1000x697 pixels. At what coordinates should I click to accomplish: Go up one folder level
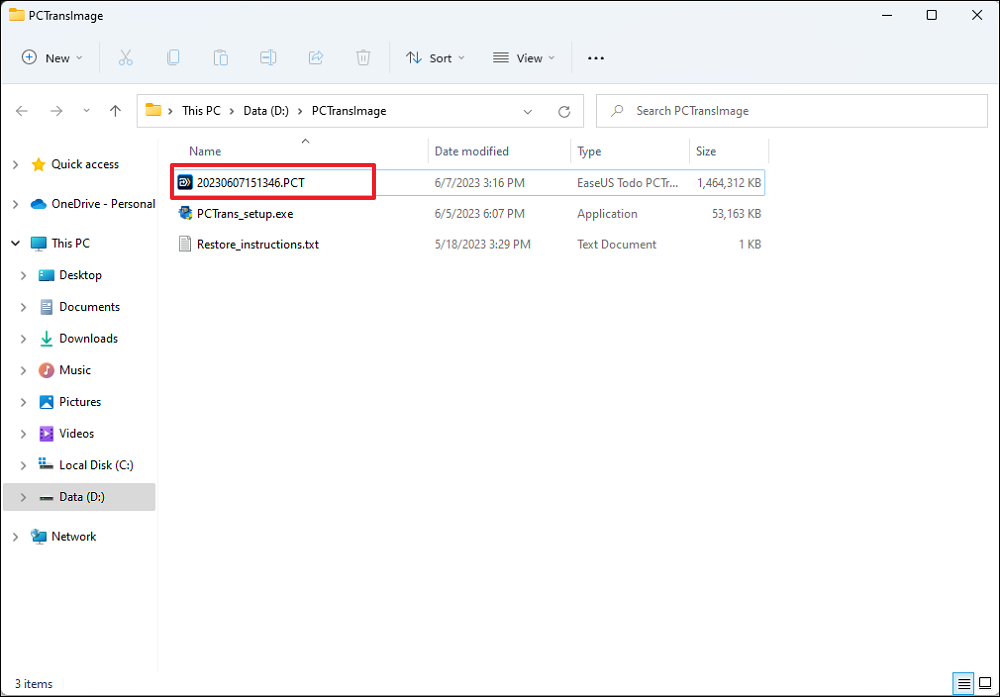pyautogui.click(x=115, y=111)
